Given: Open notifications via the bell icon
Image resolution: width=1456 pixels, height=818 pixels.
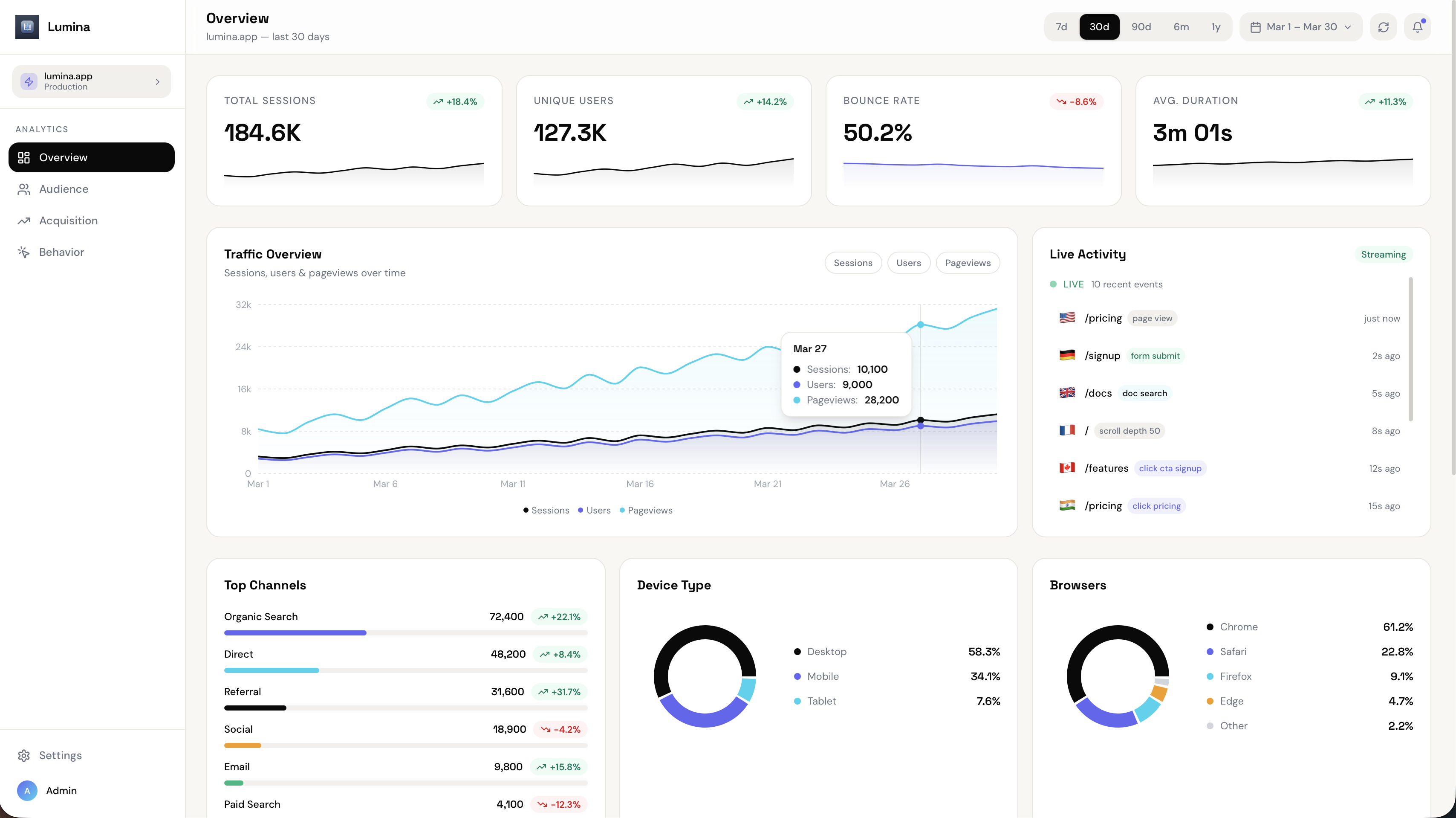Looking at the screenshot, I should (x=1418, y=26).
